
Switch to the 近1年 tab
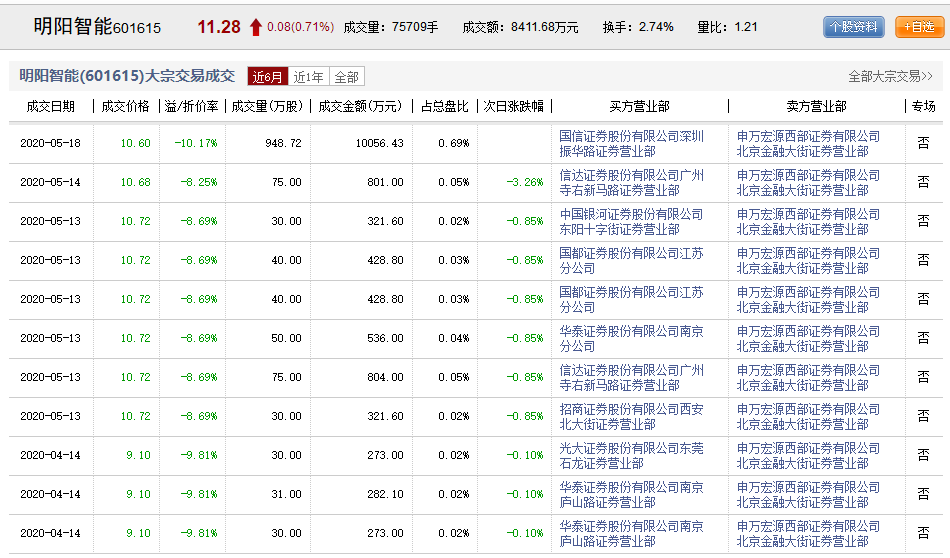(308, 77)
